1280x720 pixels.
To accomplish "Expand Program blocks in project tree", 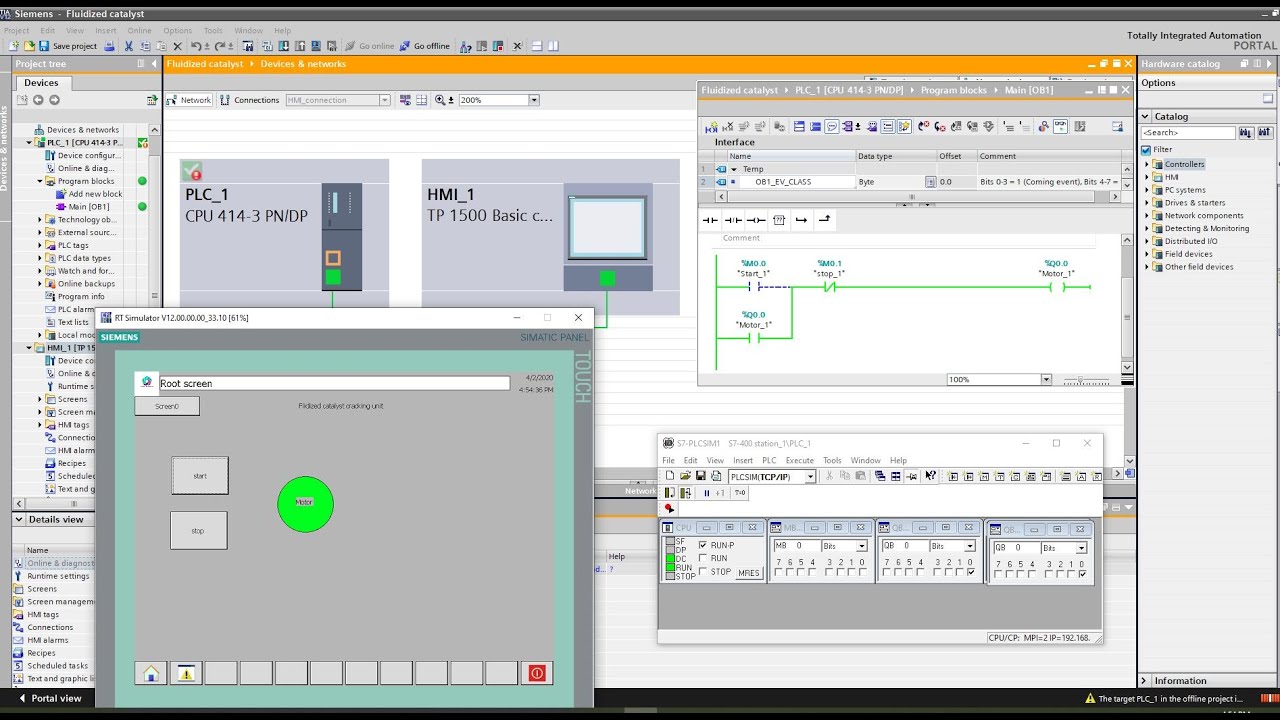I will pos(40,181).
